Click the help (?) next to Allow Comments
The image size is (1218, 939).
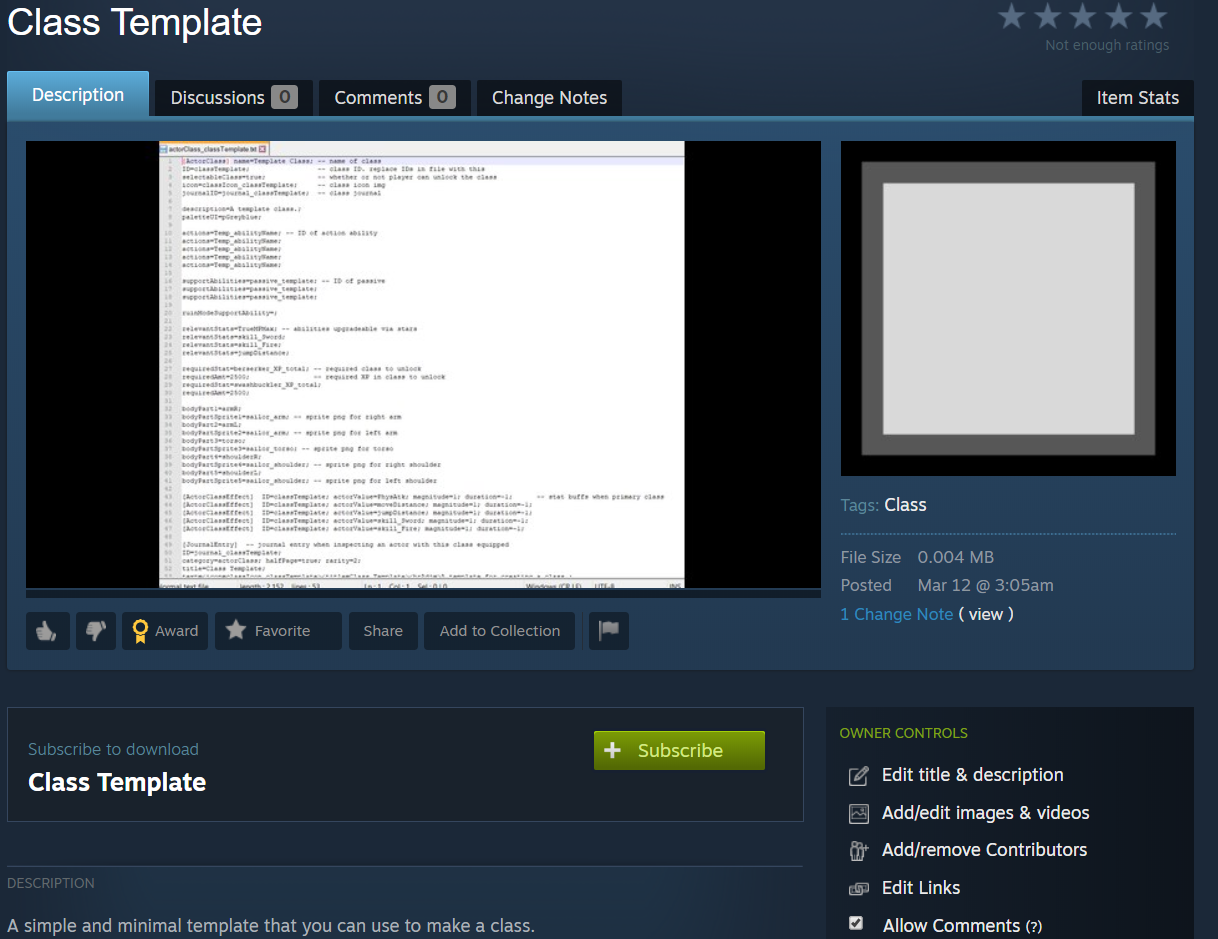coord(1034,927)
